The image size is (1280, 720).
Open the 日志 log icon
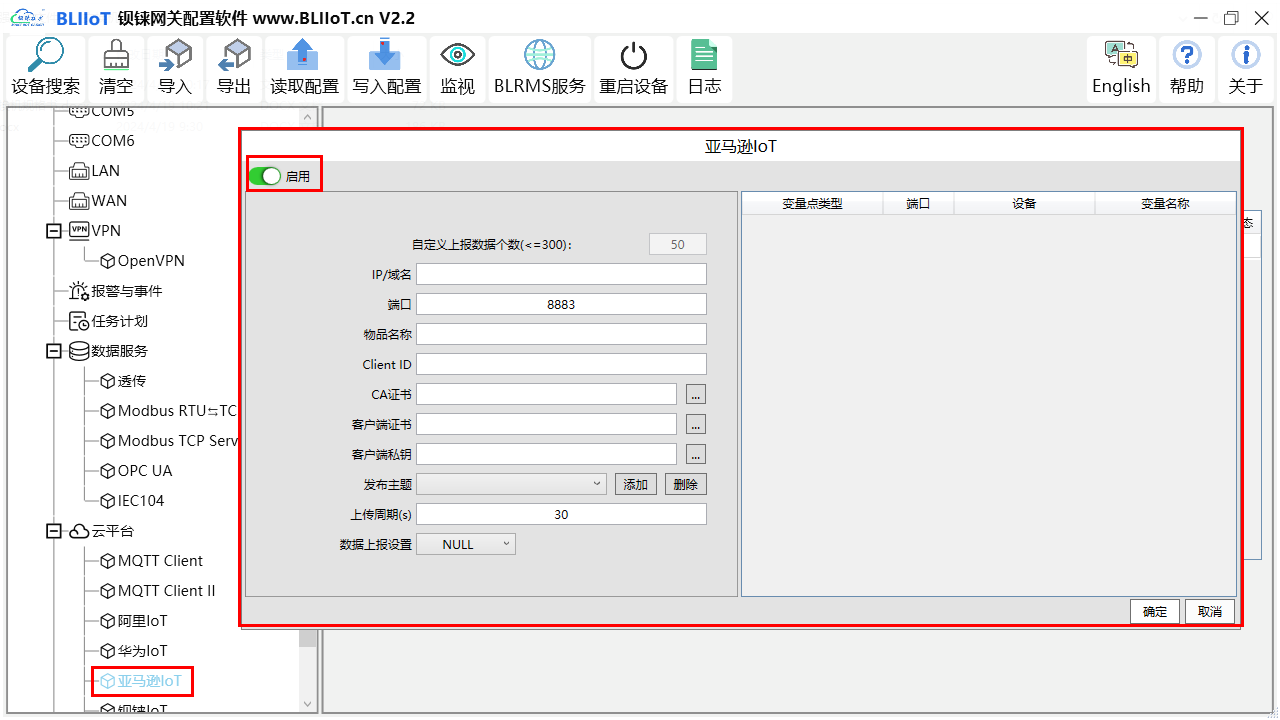tap(704, 68)
